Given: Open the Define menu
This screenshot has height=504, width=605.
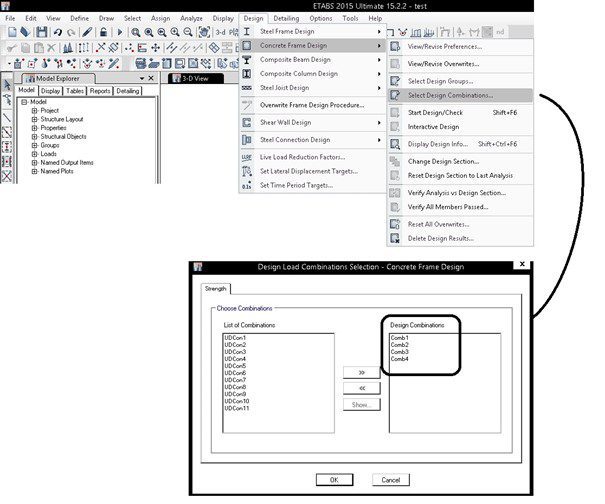Looking at the screenshot, I should click(x=79, y=18).
